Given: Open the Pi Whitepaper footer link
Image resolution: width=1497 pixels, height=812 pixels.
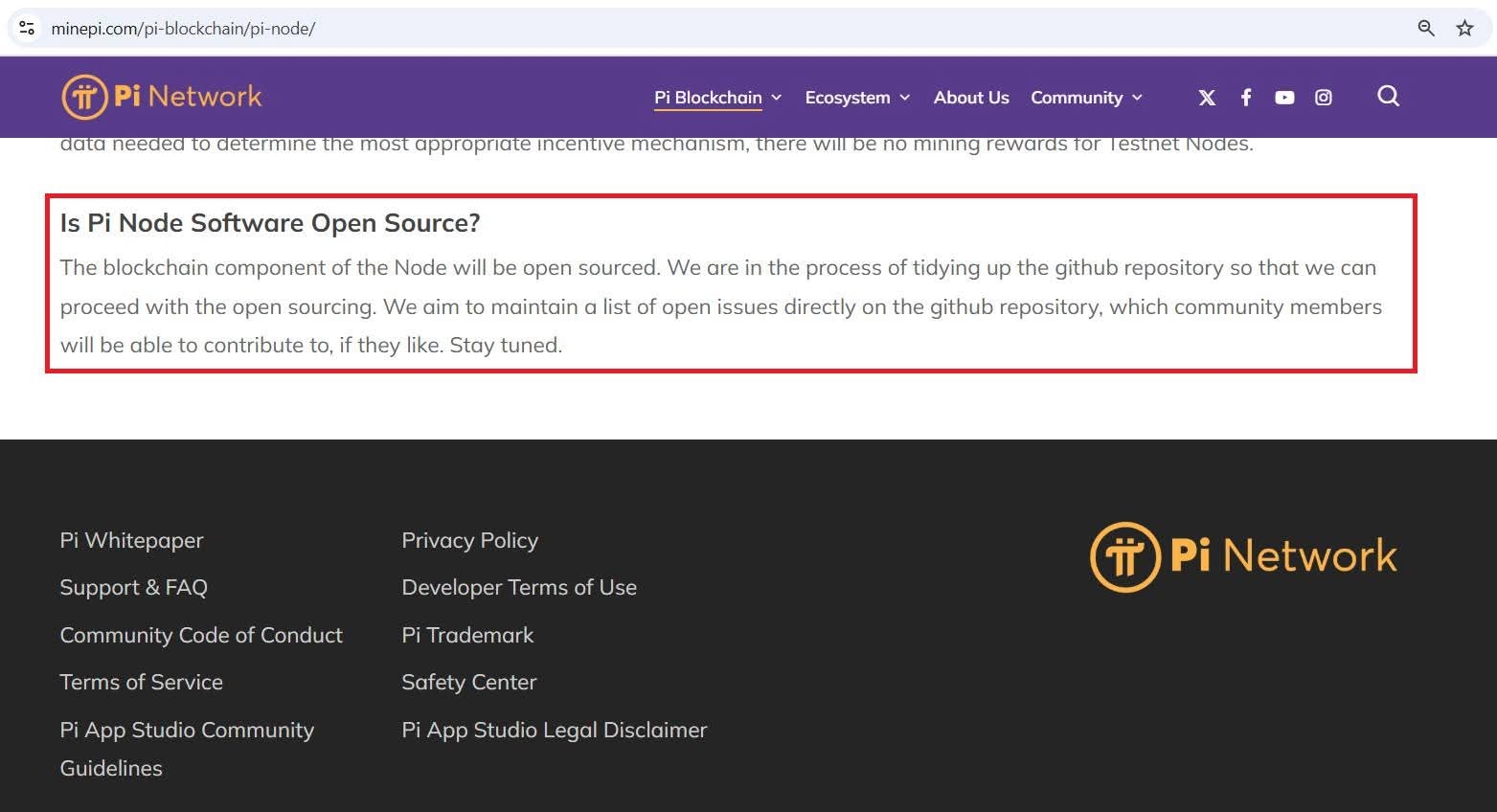Looking at the screenshot, I should pyautogui.click(x=131, y=540).
